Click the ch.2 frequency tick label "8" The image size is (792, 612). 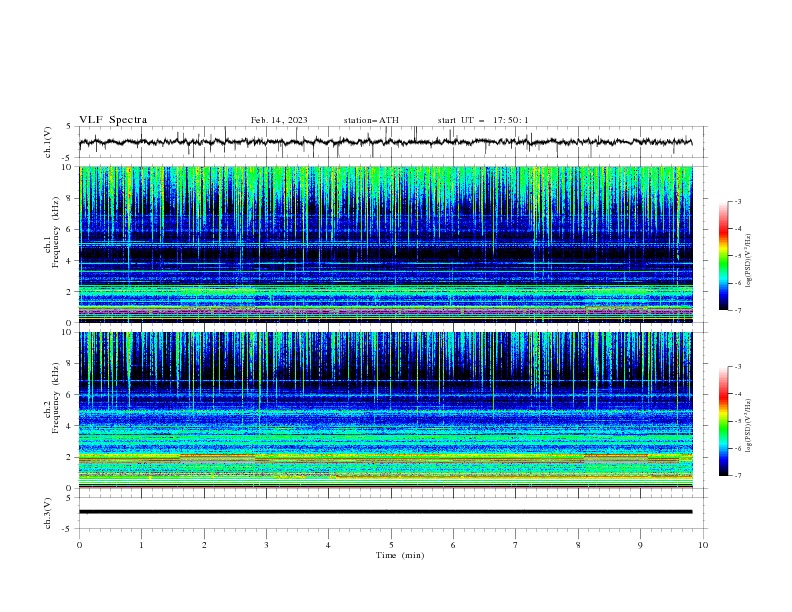(70, 364)
